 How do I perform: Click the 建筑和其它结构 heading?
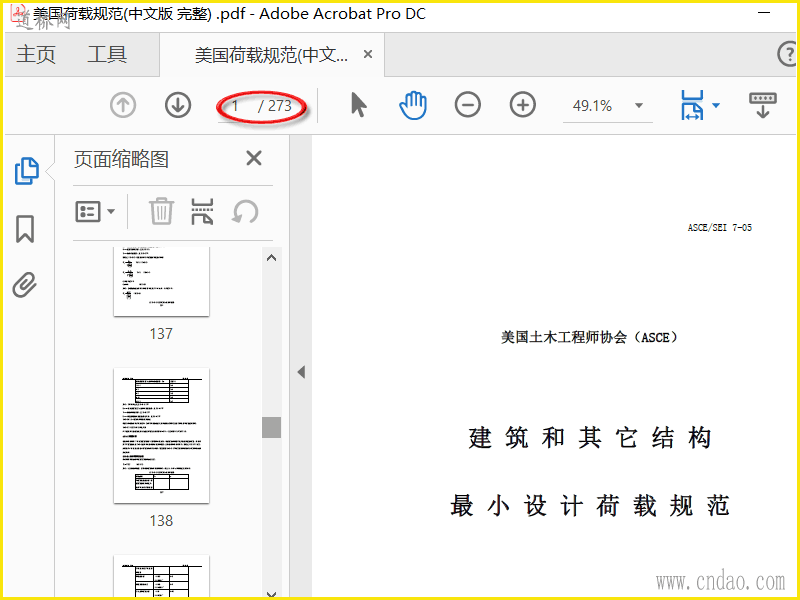coord(590,438)
